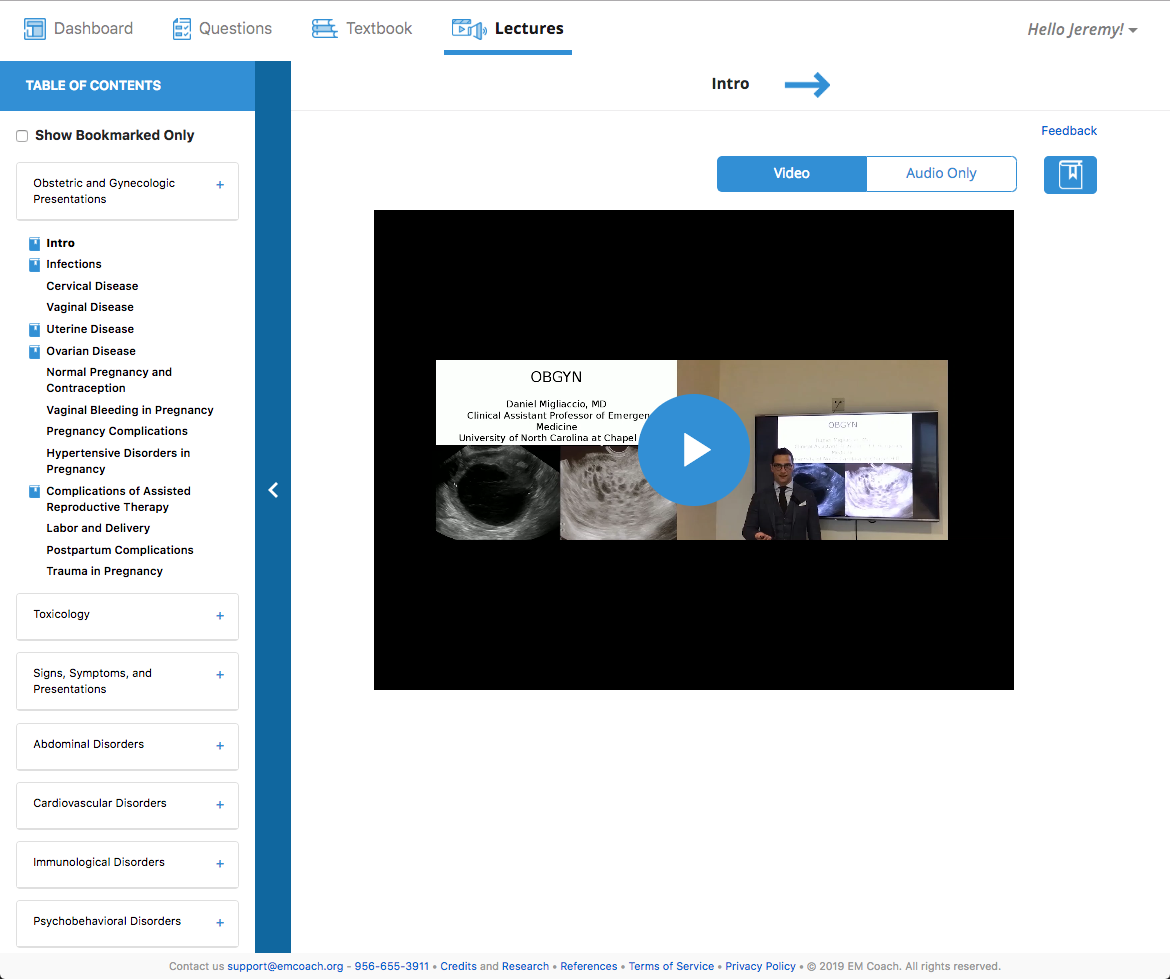The width and height of the screenshot is (1170, 979).
Task: Select Labor and Delivery lecture
Action: (x=98, y=528)
